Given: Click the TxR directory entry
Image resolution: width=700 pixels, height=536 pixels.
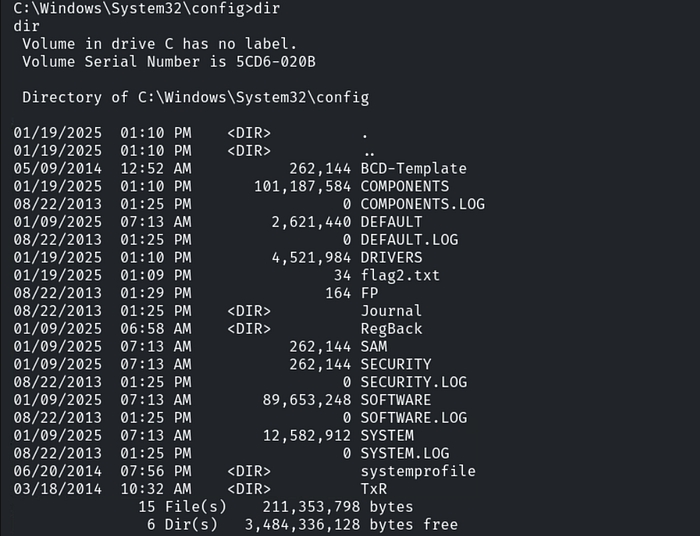Looking at the screenshot, I should pos(373,488).
